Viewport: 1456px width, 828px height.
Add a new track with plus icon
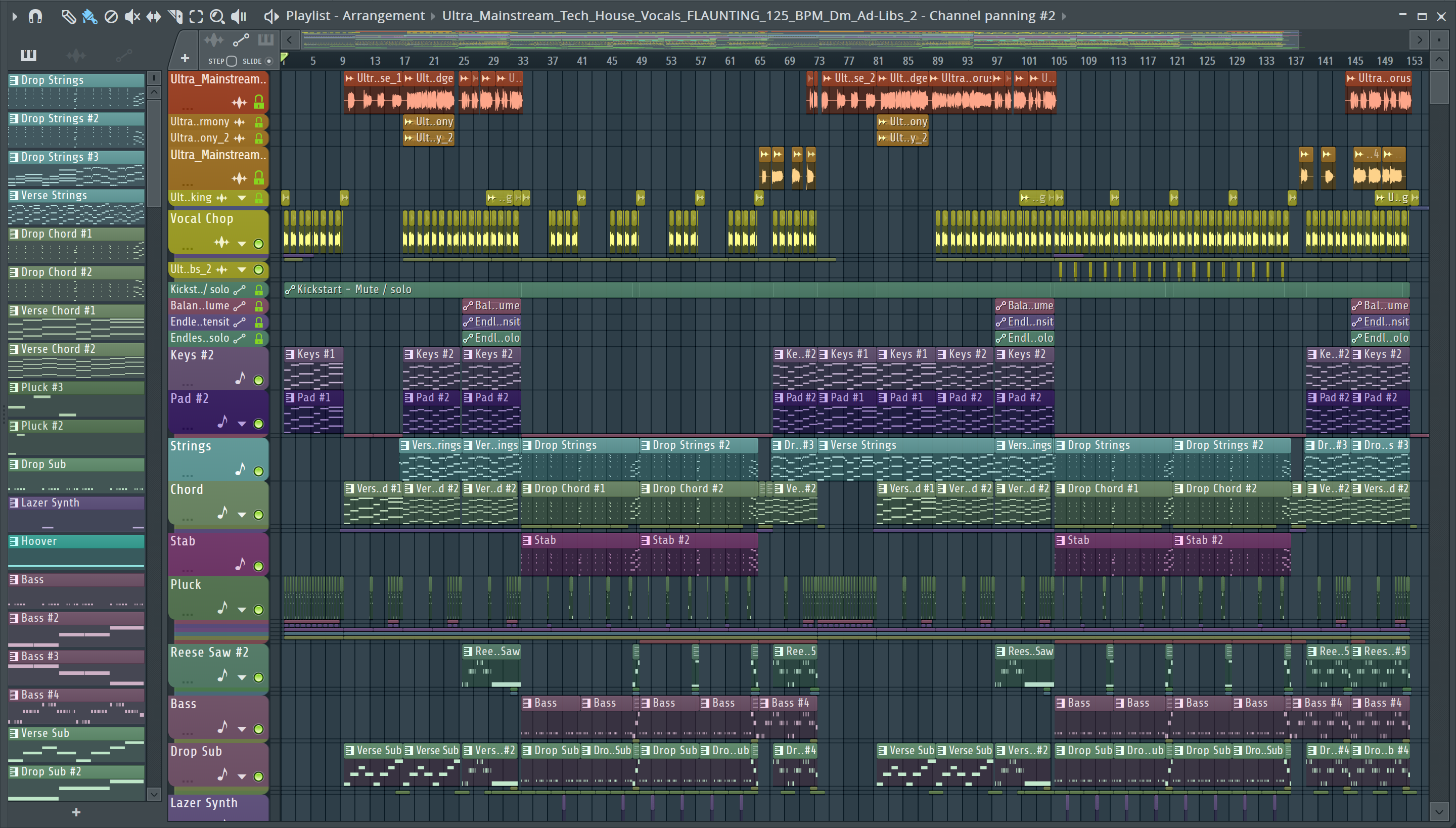coord(185,58)
